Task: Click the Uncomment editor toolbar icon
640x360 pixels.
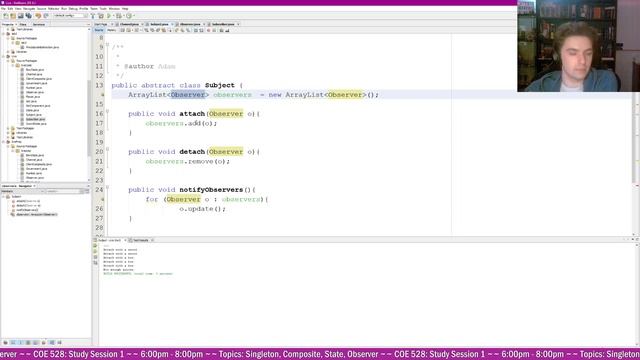Action: point(227,30)
